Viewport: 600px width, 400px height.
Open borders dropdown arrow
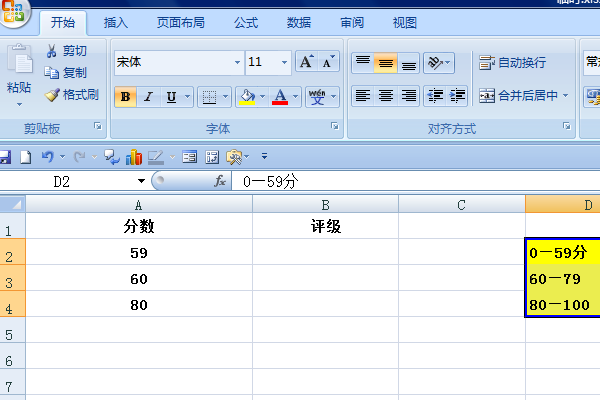click(x=225, y=96)
